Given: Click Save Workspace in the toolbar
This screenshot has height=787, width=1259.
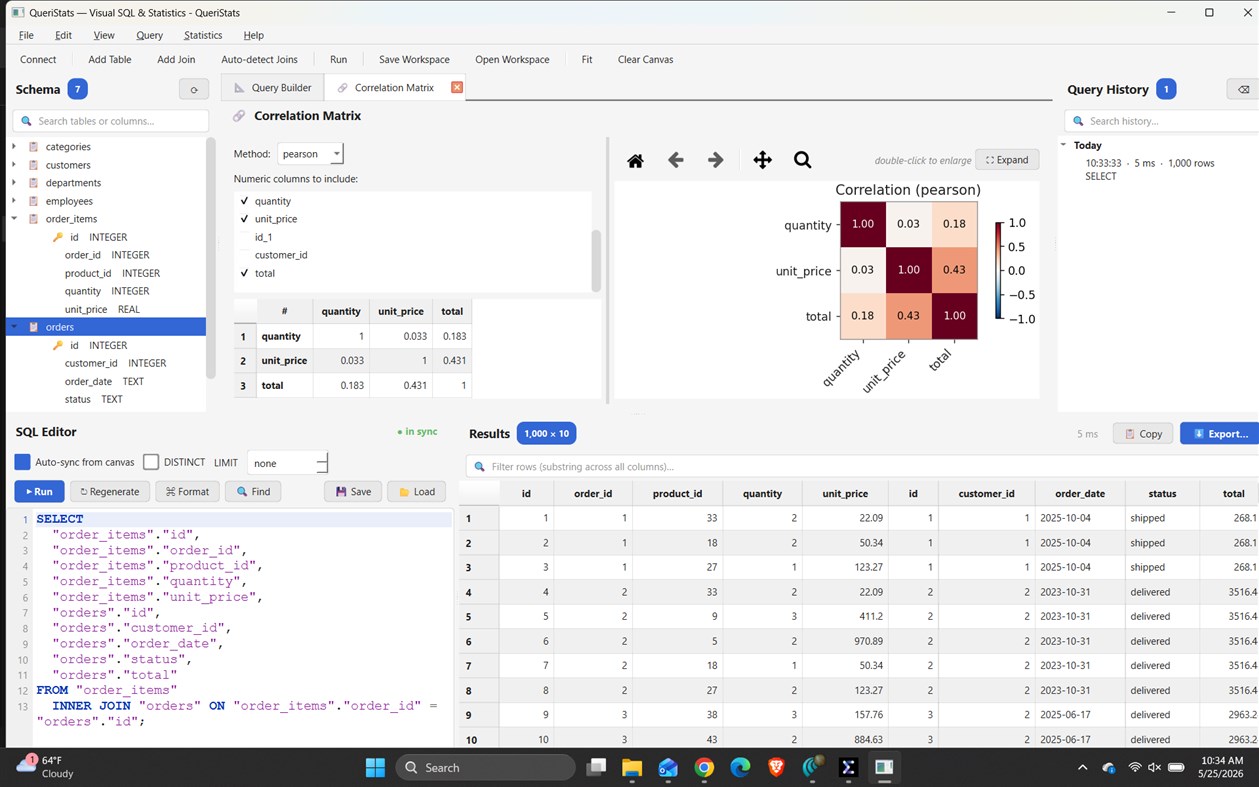Looking at the screenshot, I should [414, 59].
